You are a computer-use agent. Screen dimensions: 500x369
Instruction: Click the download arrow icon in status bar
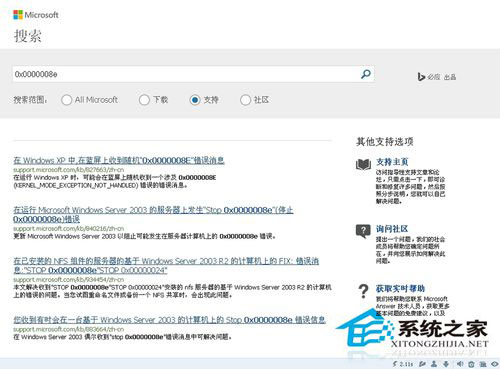pos(446,364)
